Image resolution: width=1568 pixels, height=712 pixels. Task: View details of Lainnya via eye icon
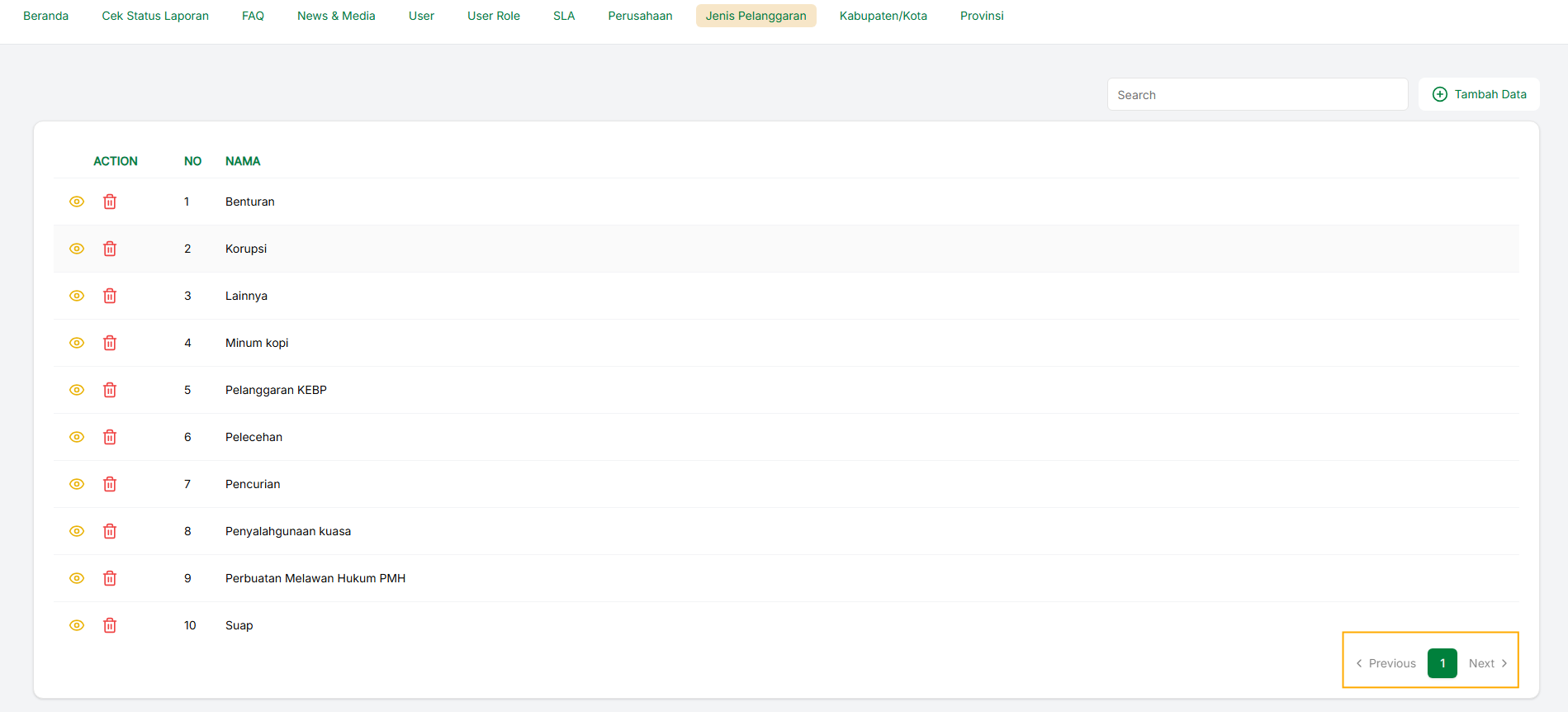(x=77, y=296)
